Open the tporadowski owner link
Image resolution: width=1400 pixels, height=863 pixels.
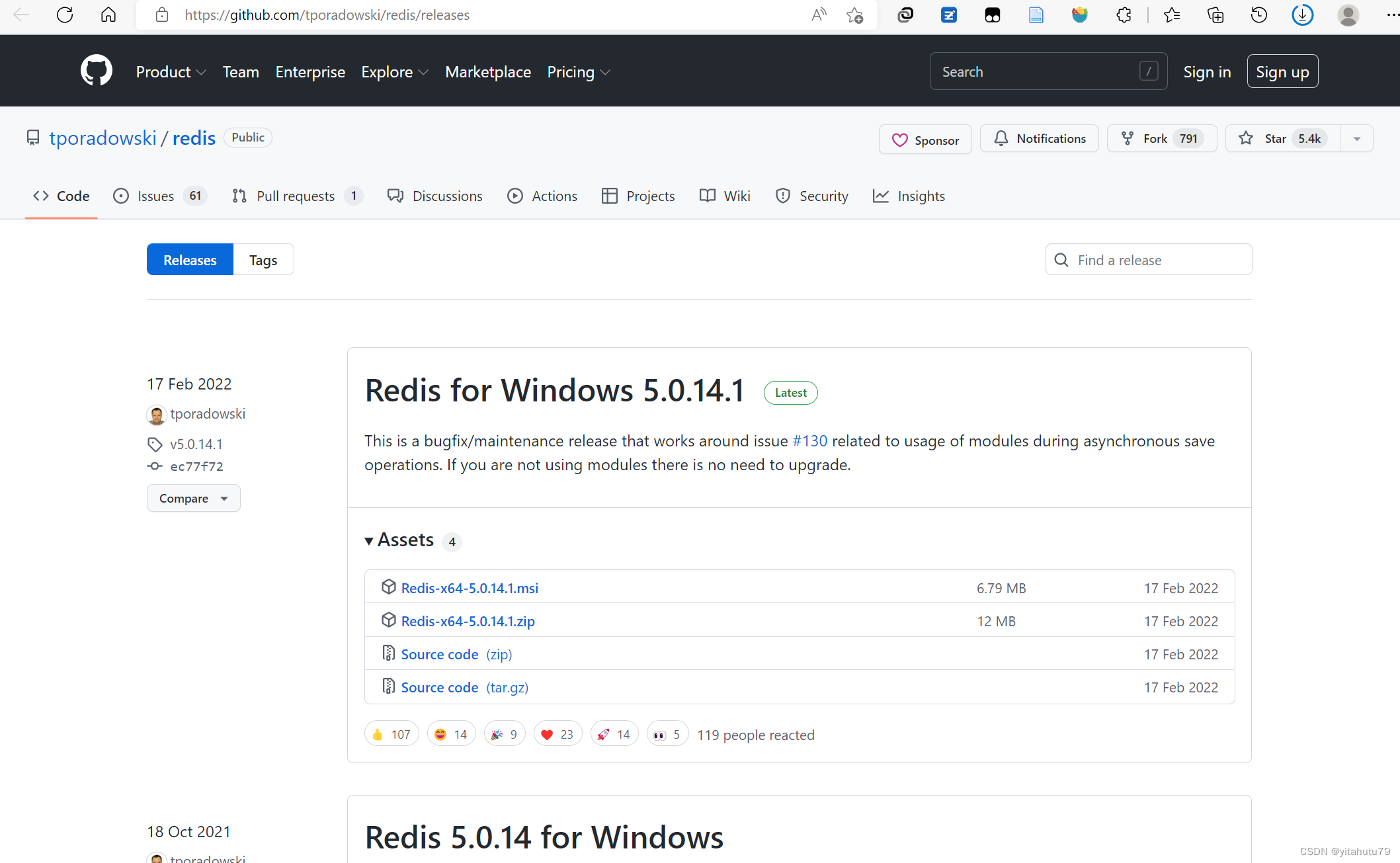(103, 138)
